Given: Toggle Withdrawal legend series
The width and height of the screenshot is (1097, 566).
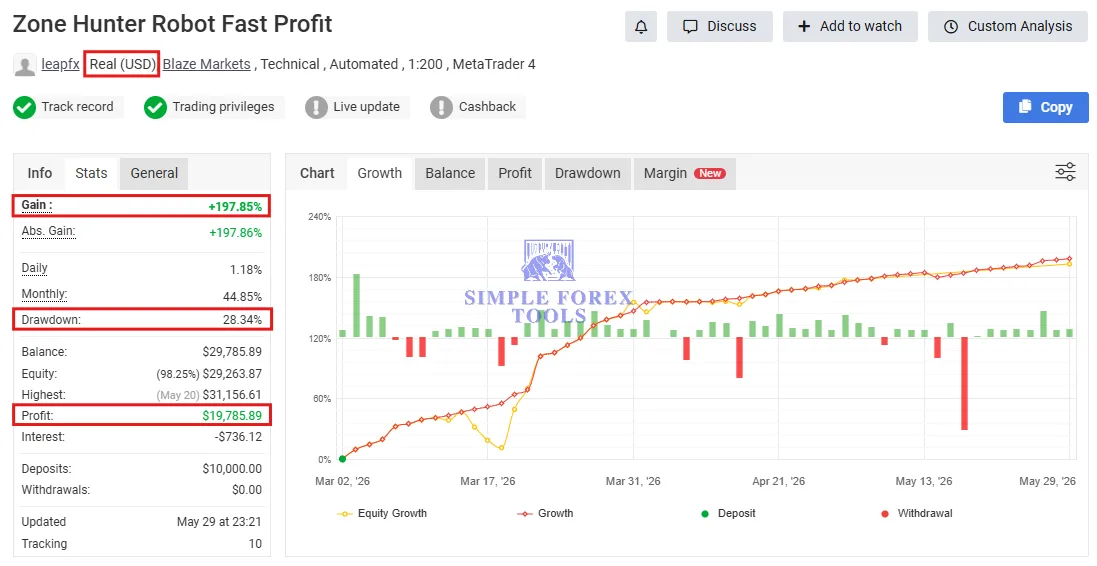Looking at the screenshot, I should pos(916,514).
